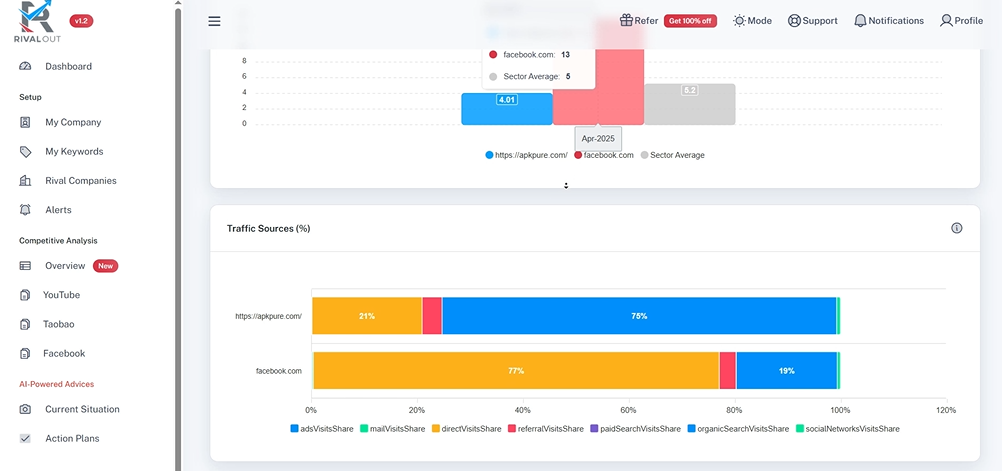Screen dimensions: 1002x471
Task: Open Traffic Sources info icon
Action: pos(957,228)
